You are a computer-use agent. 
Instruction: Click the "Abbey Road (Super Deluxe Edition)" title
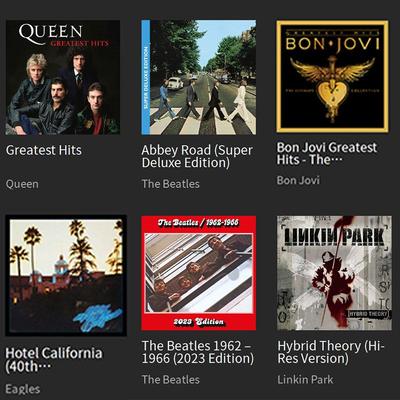[x=197, y=156]
